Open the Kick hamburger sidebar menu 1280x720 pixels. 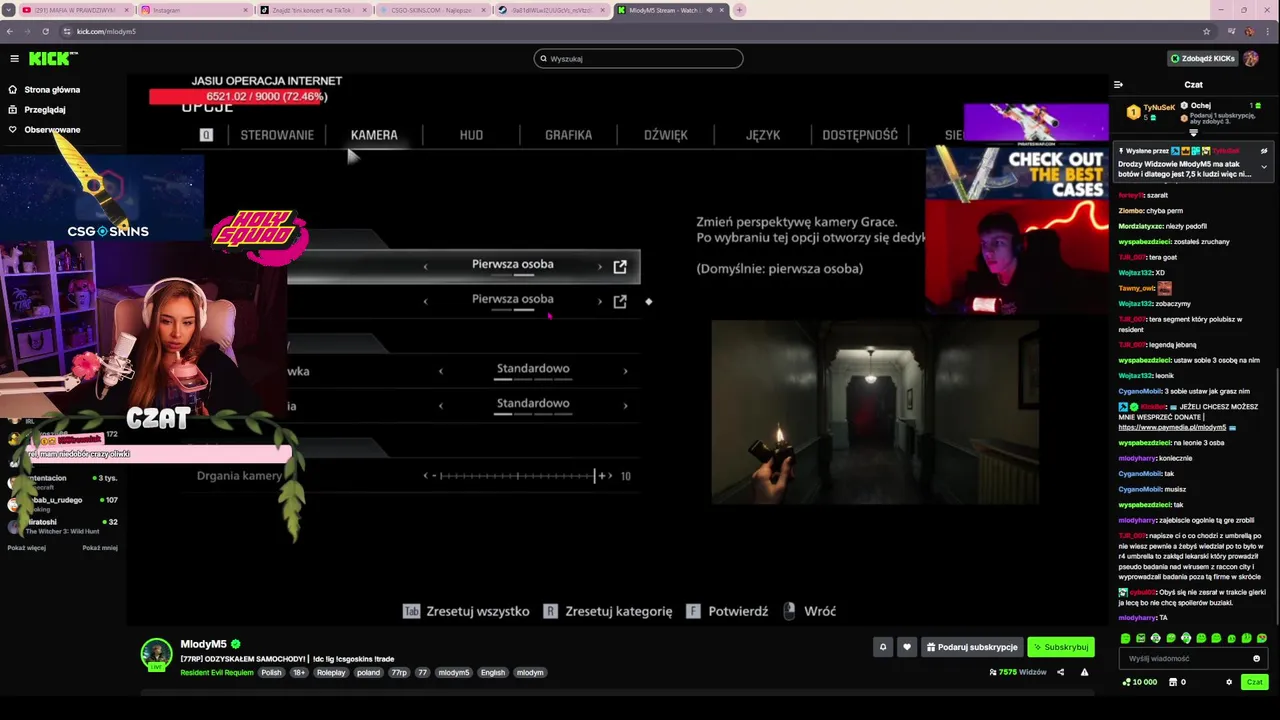click(x=14, y=59)
